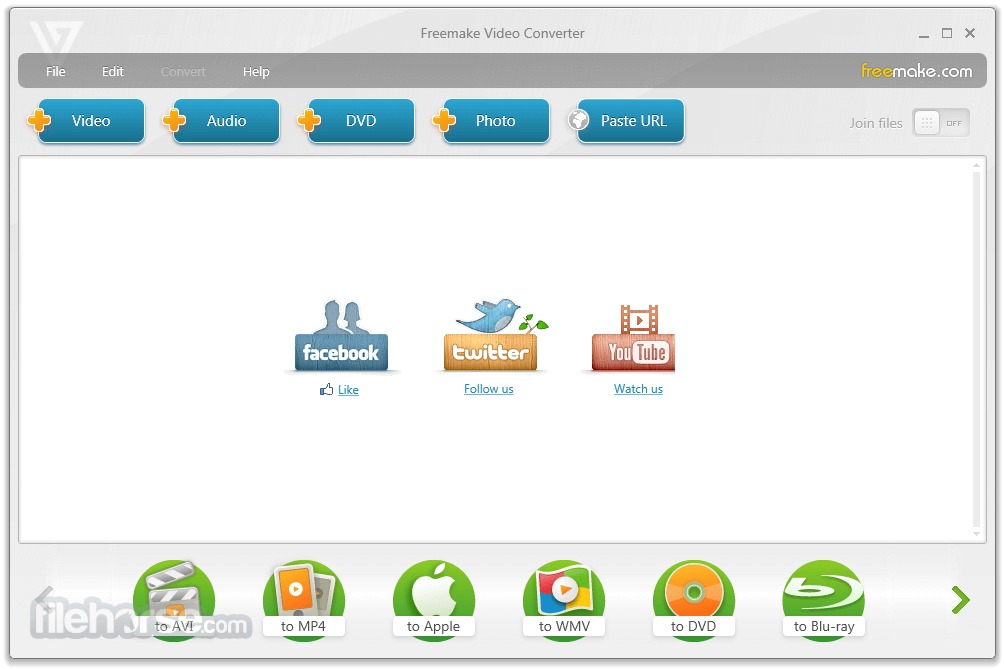Toggle the Join files switch
Viewport: 1004px width, 669px height.
(x=940, y=123)
